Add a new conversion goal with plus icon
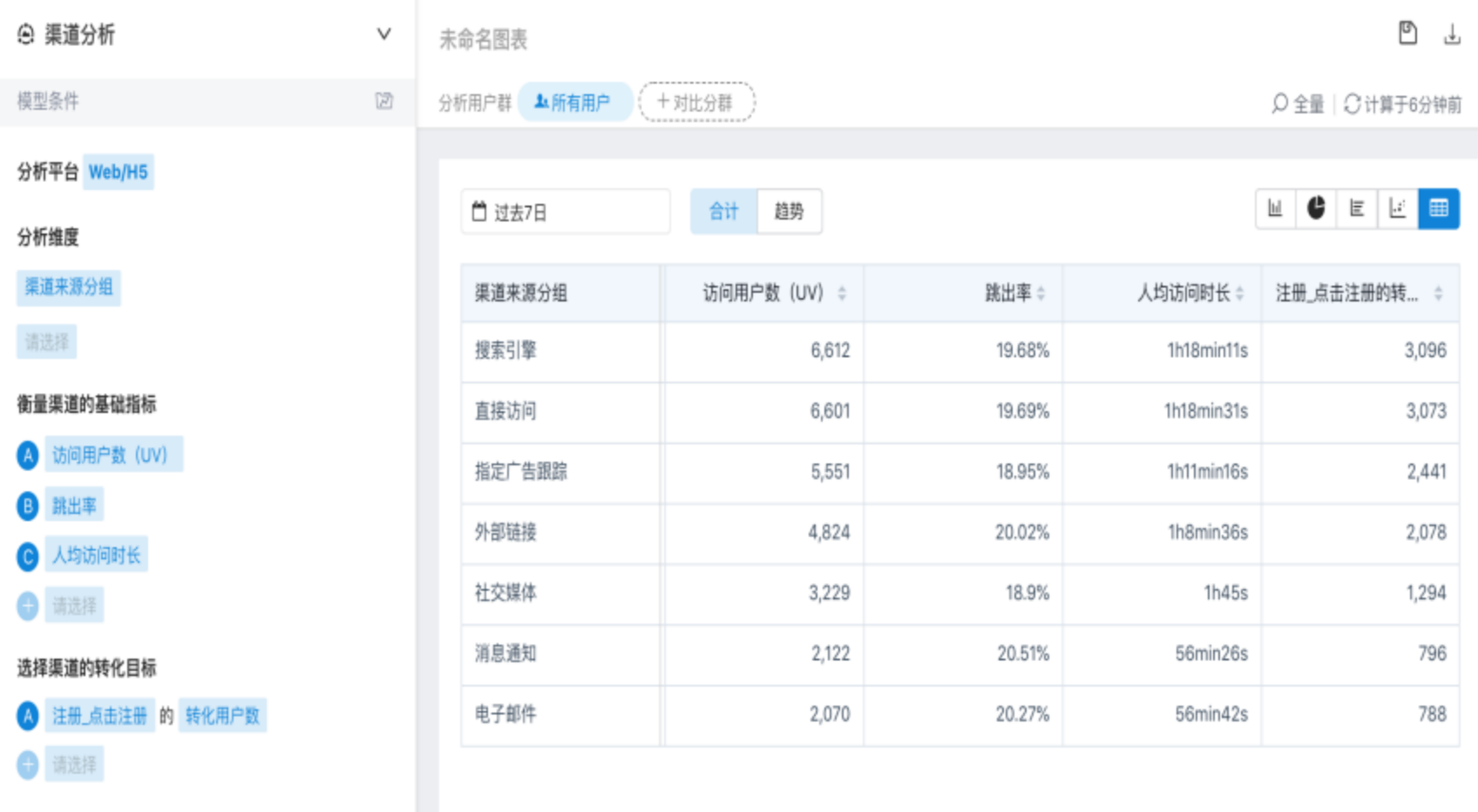Screen dimensions: 1478x812 click(28, 765)
